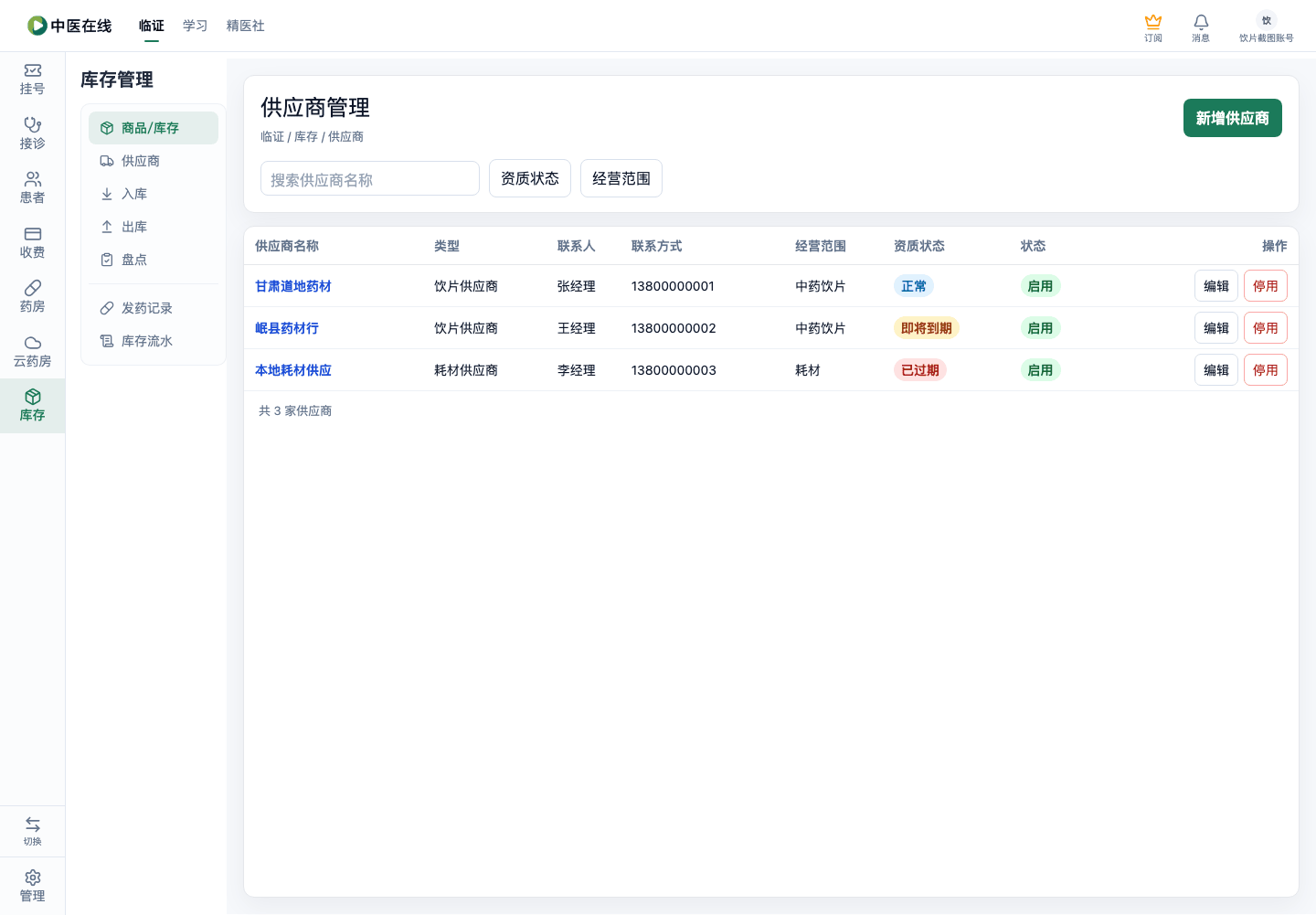The image size is (1316, 915).
Task: Click the 切换 switch arrows icon
Action: [33, 825]
